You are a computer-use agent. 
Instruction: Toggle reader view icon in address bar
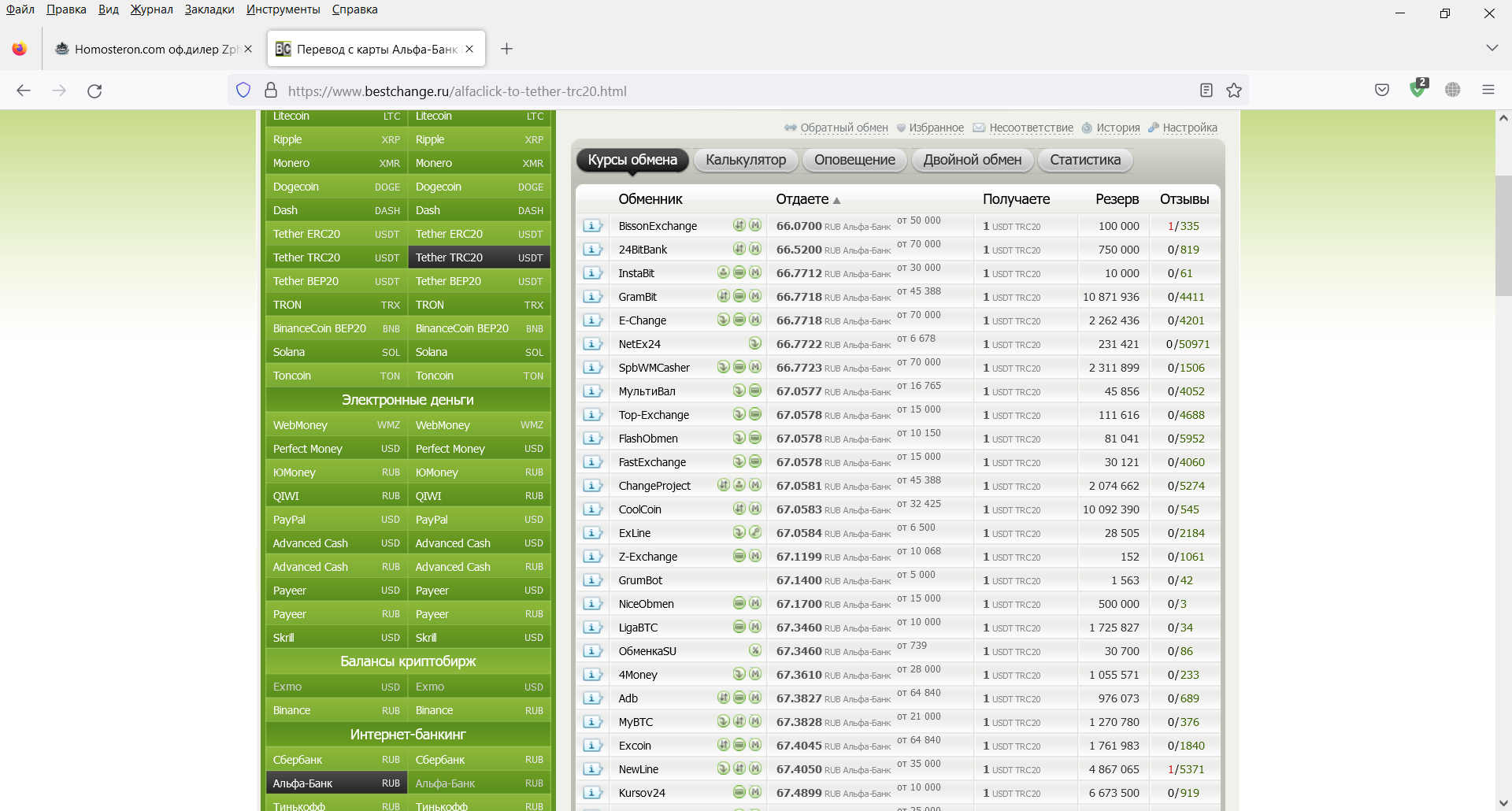click(1206, 91)
